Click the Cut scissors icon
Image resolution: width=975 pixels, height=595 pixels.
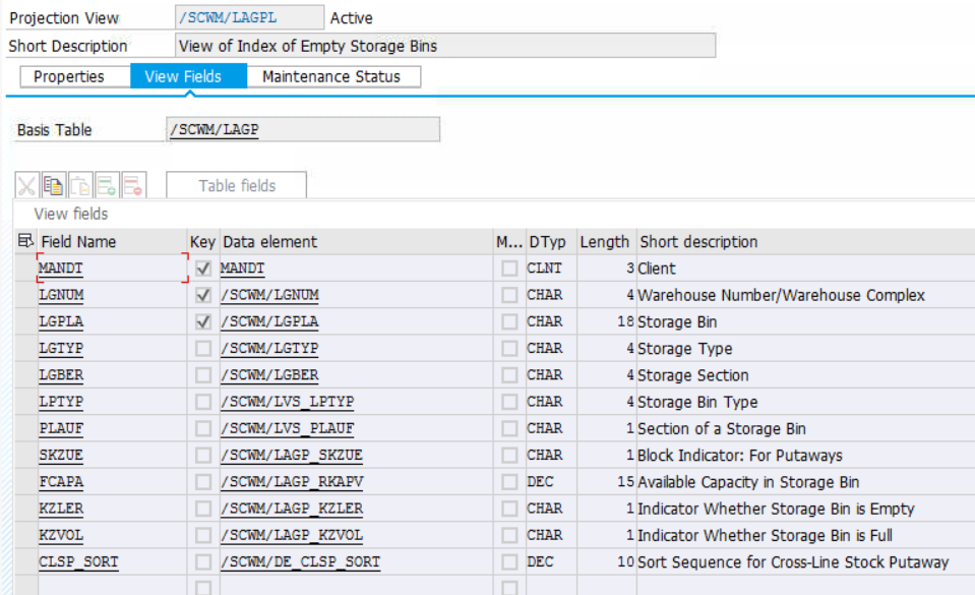[x=27, y=185]
